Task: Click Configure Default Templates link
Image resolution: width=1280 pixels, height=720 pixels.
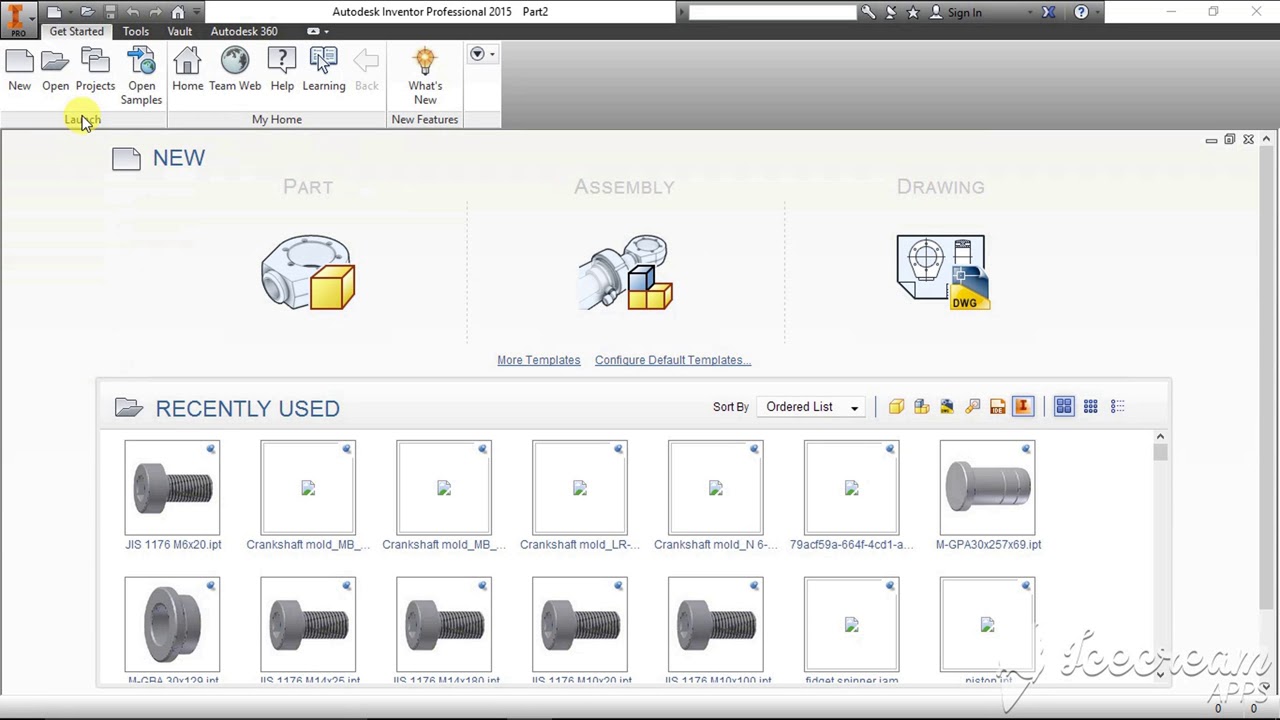Action: pos(672,360)
